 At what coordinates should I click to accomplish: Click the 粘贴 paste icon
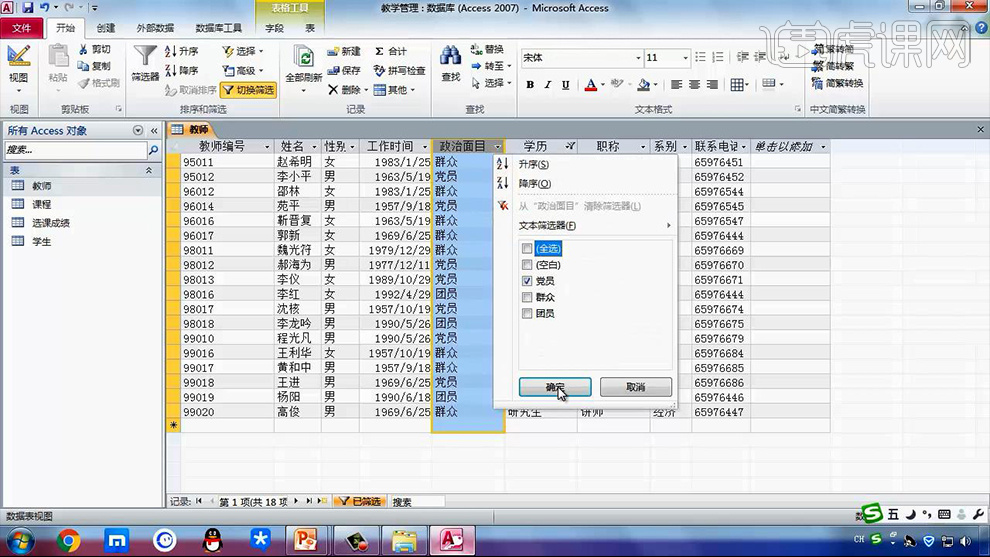click(x=58, y=57)
